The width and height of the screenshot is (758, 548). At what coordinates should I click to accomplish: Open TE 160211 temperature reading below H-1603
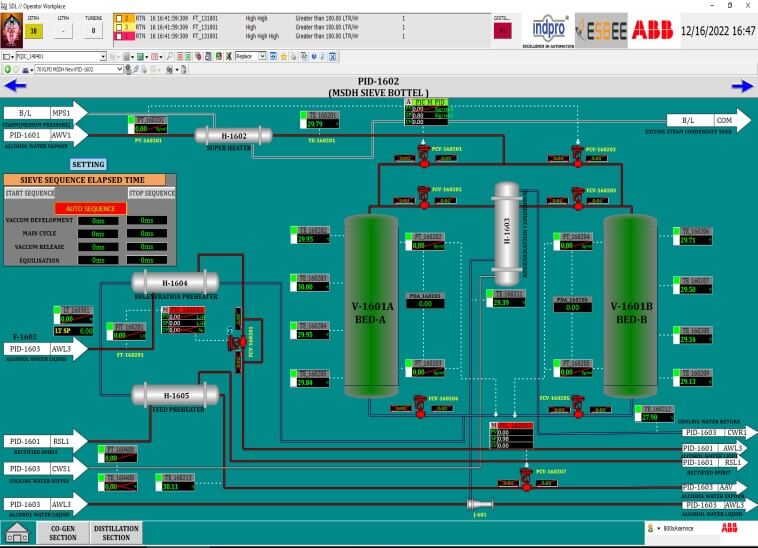[506, 299]
